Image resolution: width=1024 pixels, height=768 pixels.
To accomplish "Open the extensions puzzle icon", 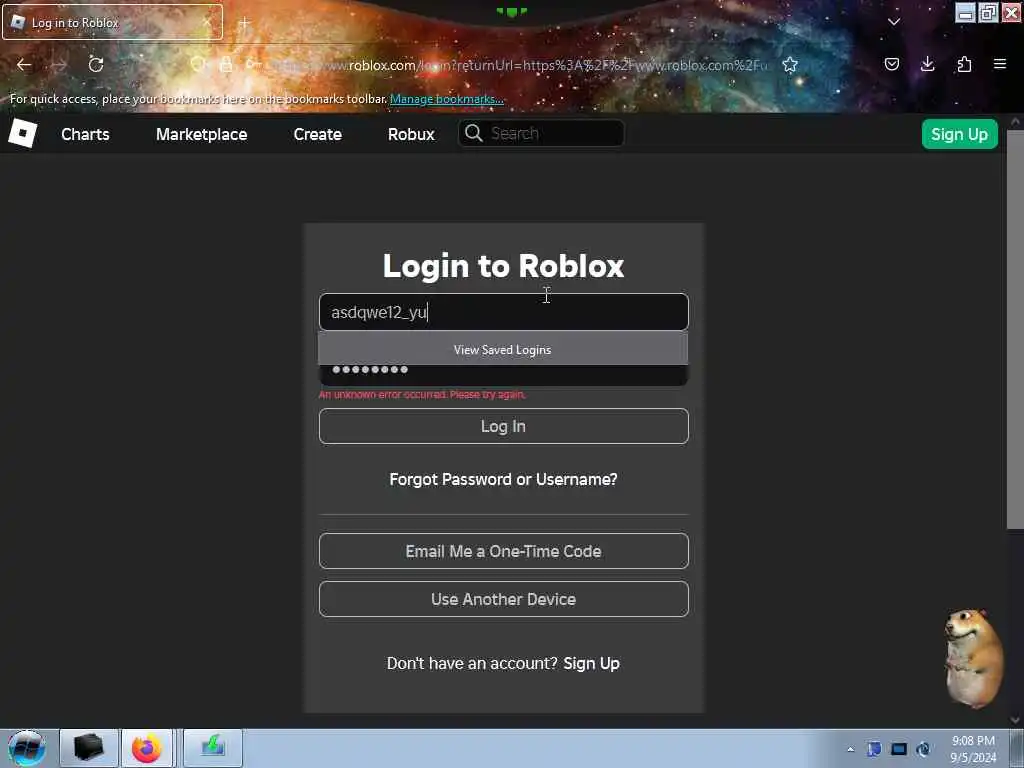I will point(964,64).
